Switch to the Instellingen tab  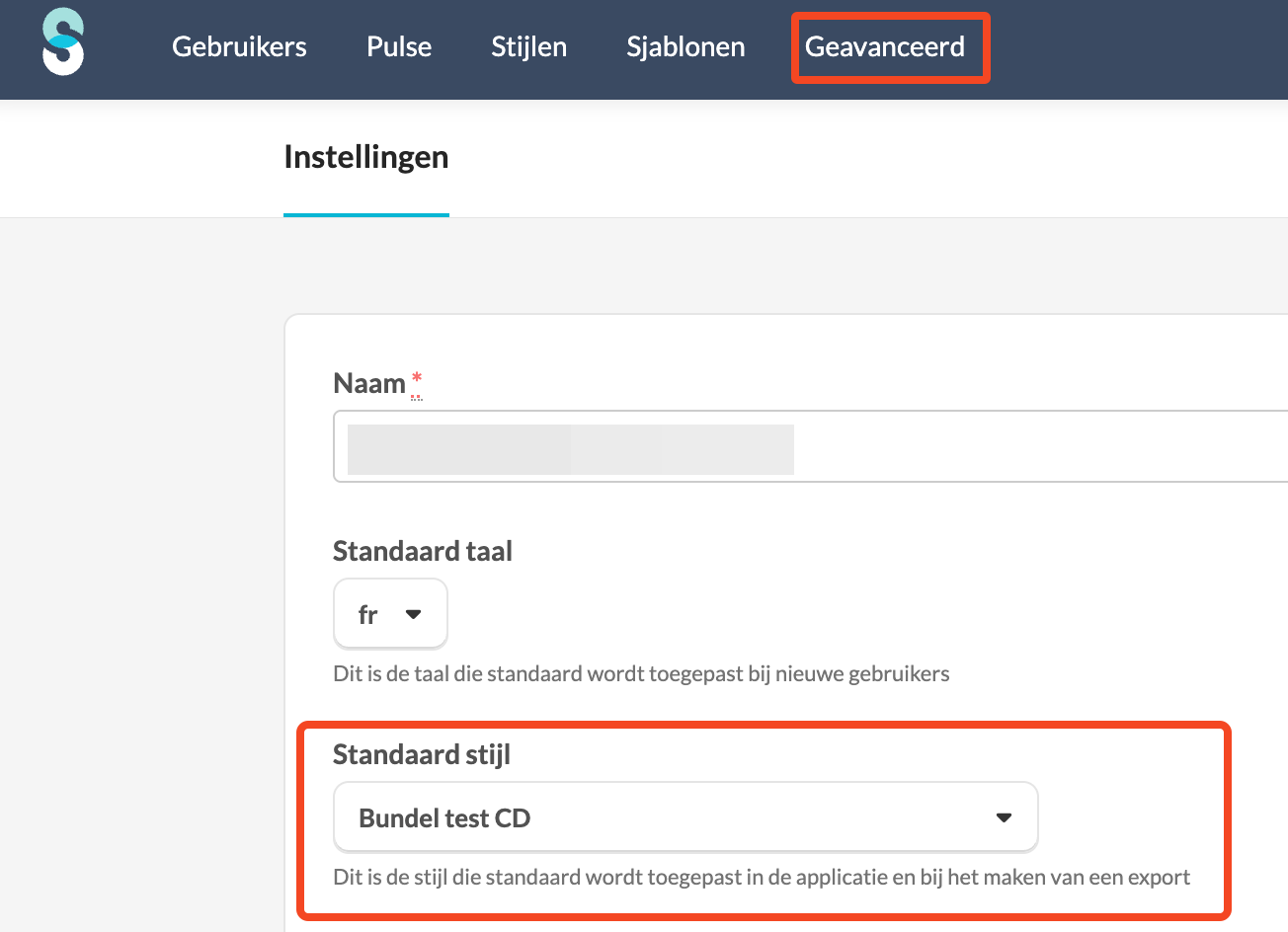[365, 157]
